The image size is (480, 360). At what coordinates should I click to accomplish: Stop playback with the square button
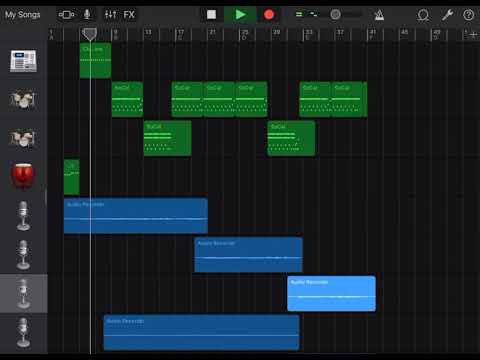pos(211,15)
